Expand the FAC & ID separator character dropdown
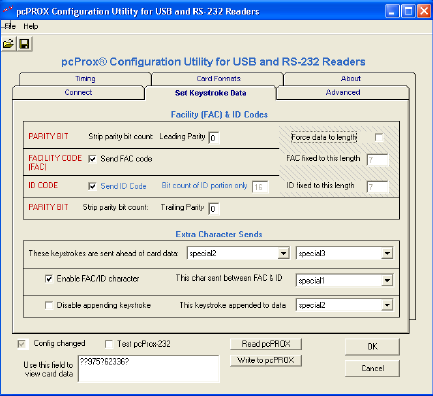433x396 pixels. coord(387,280)
